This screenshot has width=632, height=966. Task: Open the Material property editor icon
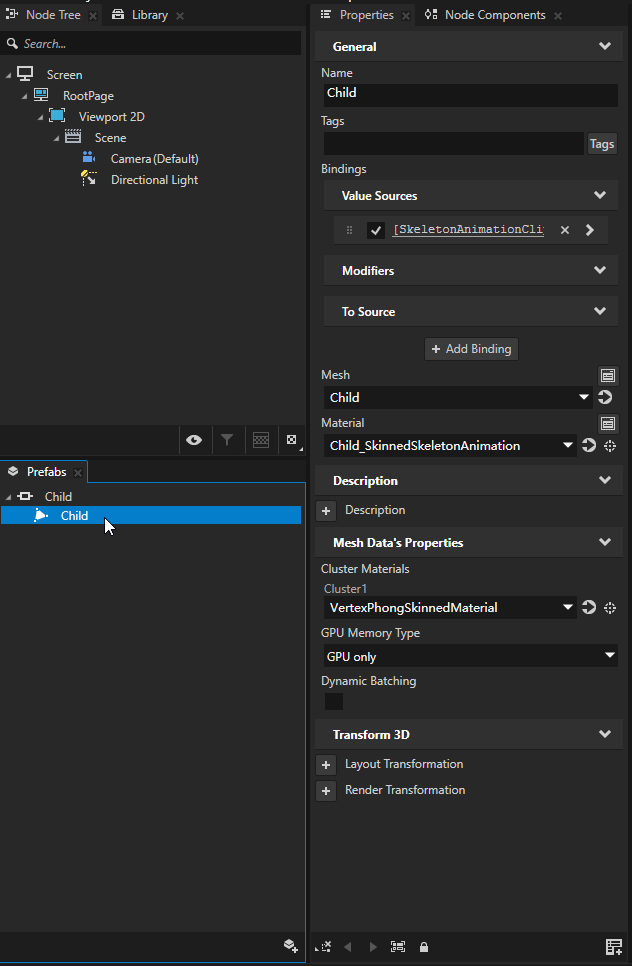[608, 423]
